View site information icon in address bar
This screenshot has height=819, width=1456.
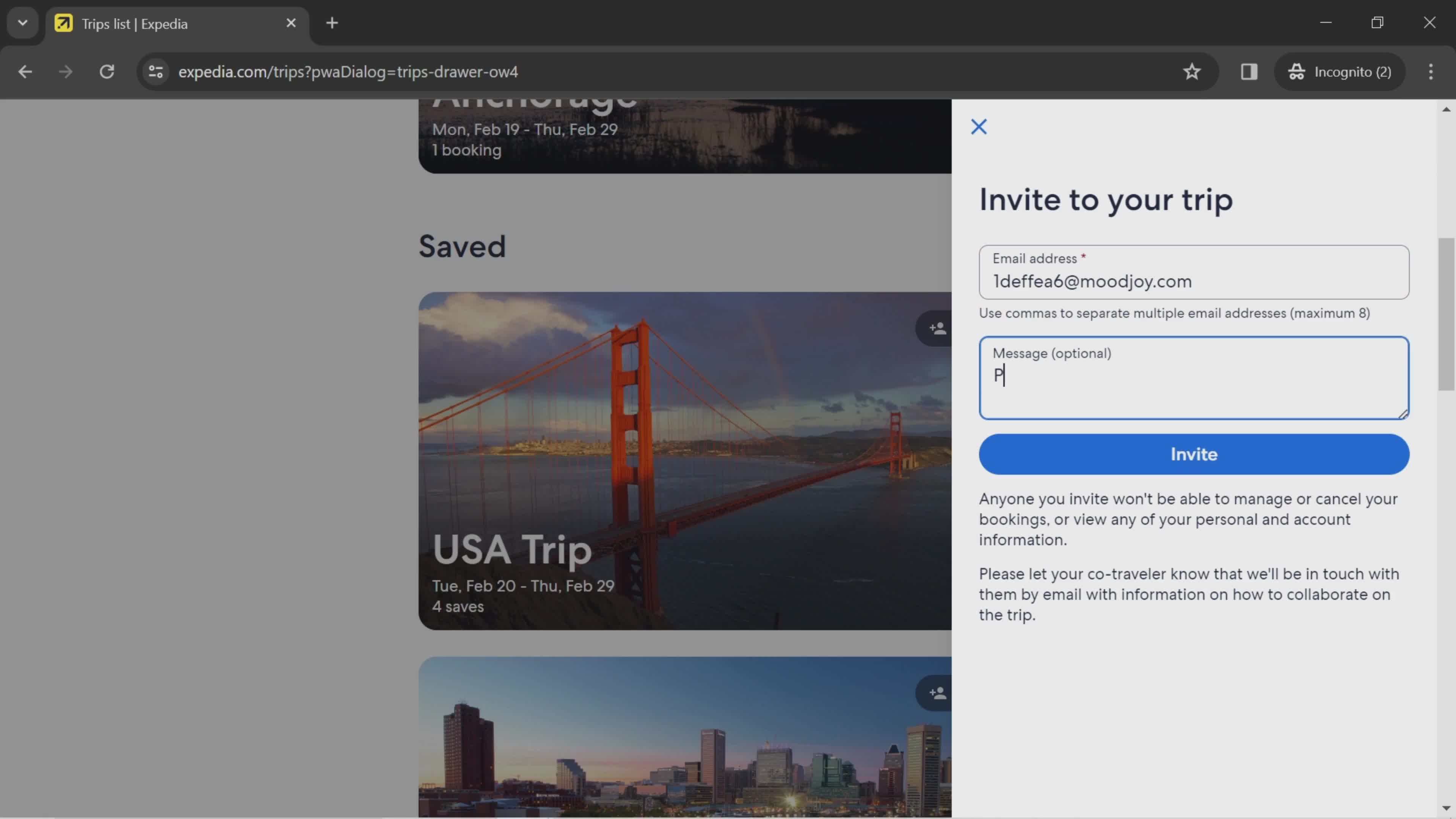tap(155, 72)
